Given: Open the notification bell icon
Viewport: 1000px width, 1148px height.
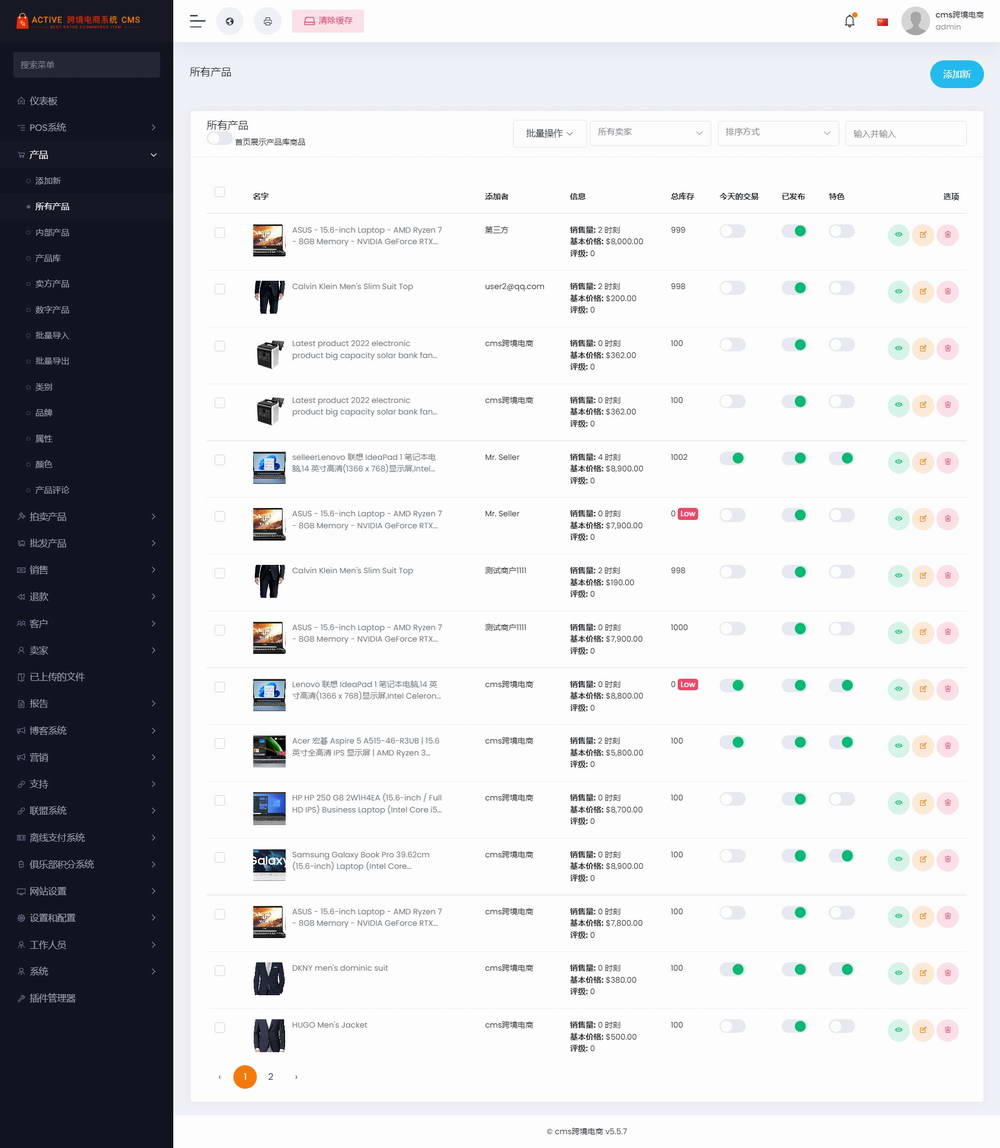Looking at the screenshot, I should pos(849,20).
